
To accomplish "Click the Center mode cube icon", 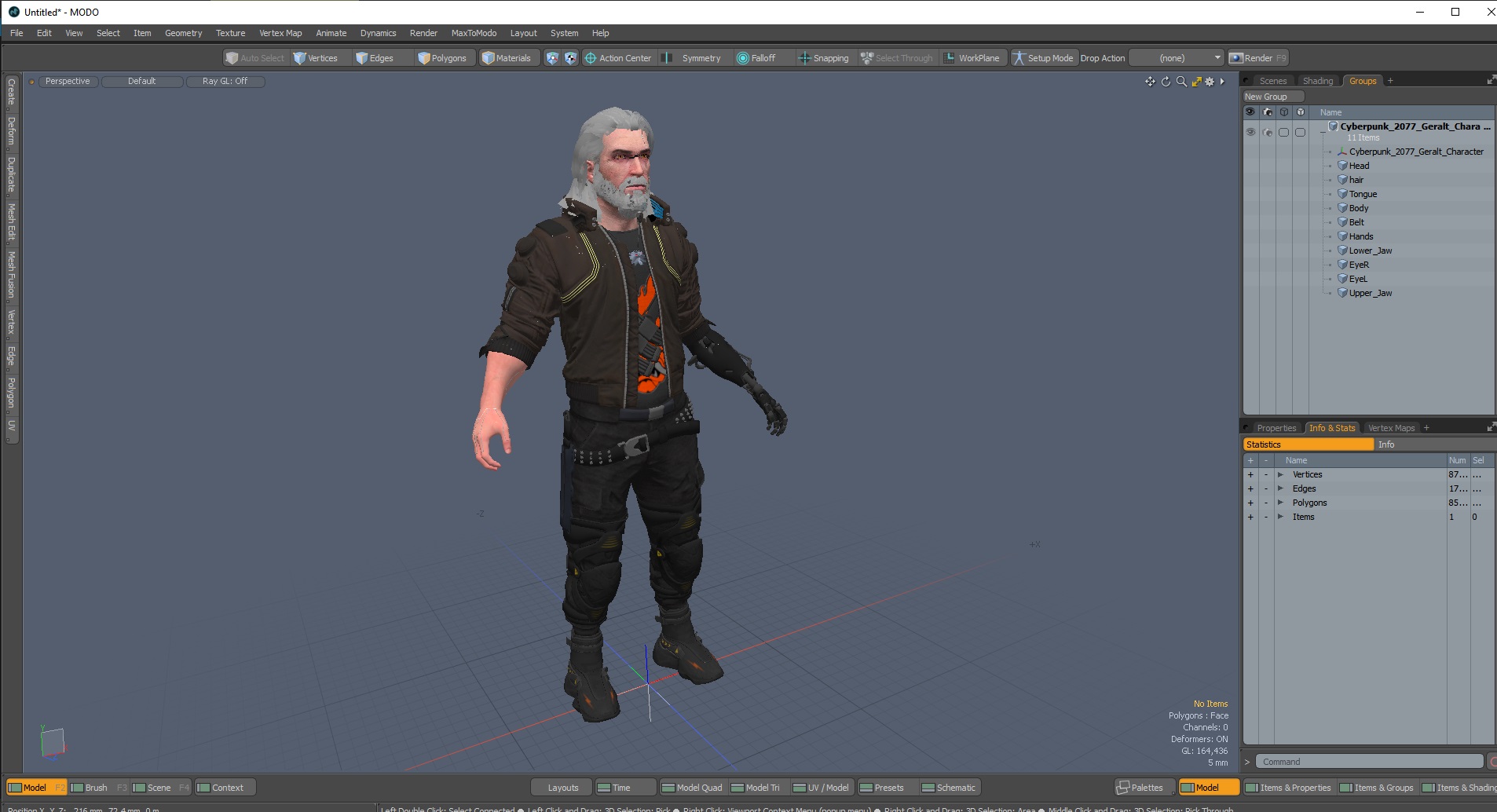I will (571, 58).
